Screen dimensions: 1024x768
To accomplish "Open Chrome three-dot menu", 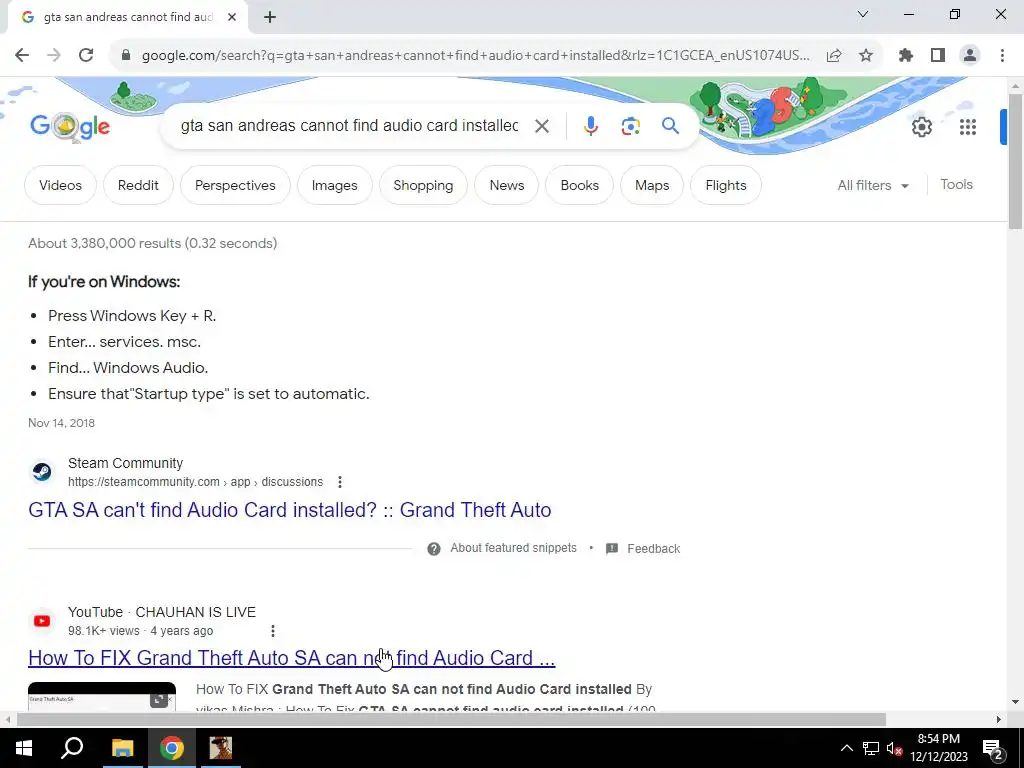I will click(1002, 56).
